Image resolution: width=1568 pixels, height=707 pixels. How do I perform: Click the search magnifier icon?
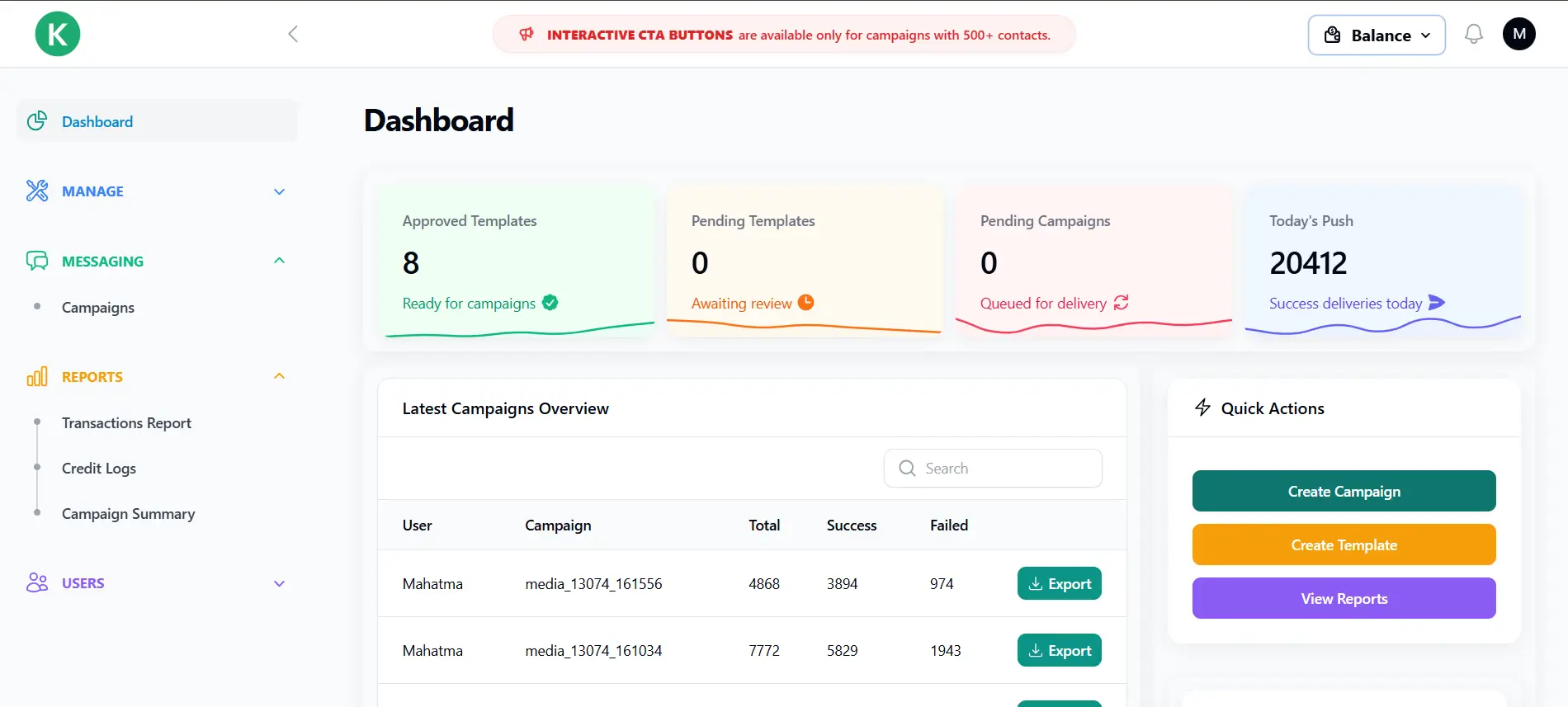(x=907, y=468)
